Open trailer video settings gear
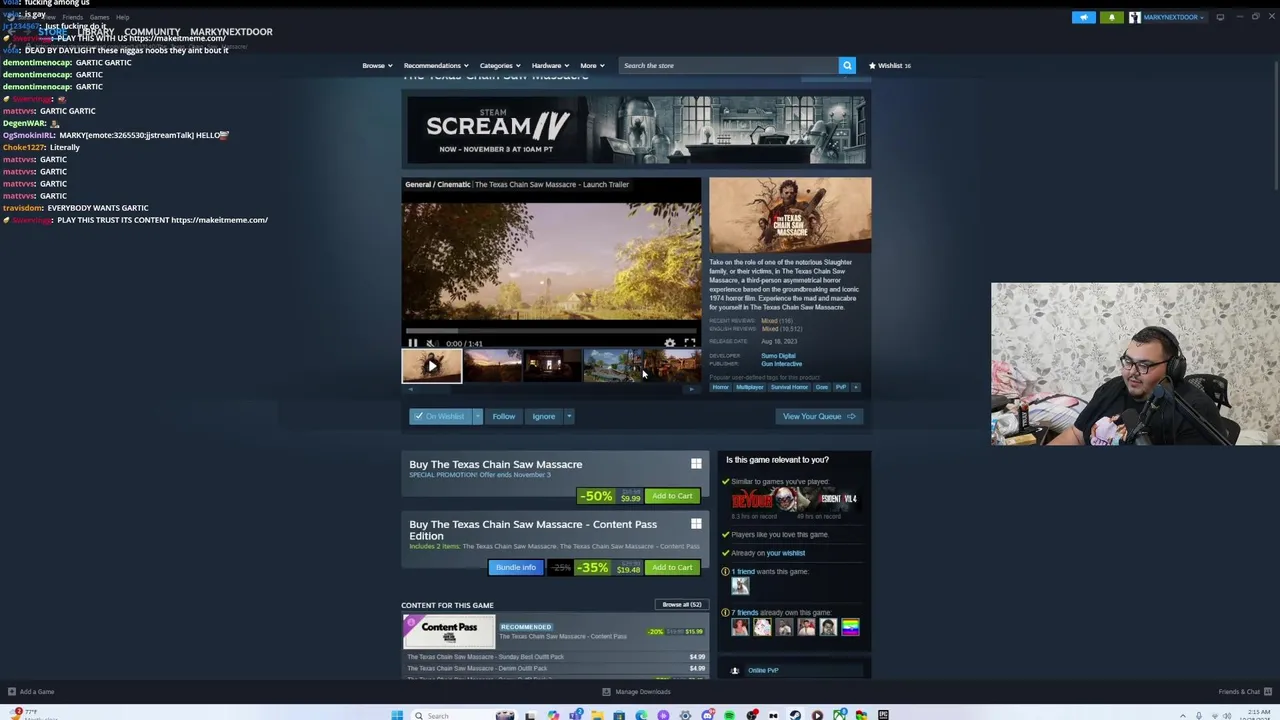 pos(670,343)
